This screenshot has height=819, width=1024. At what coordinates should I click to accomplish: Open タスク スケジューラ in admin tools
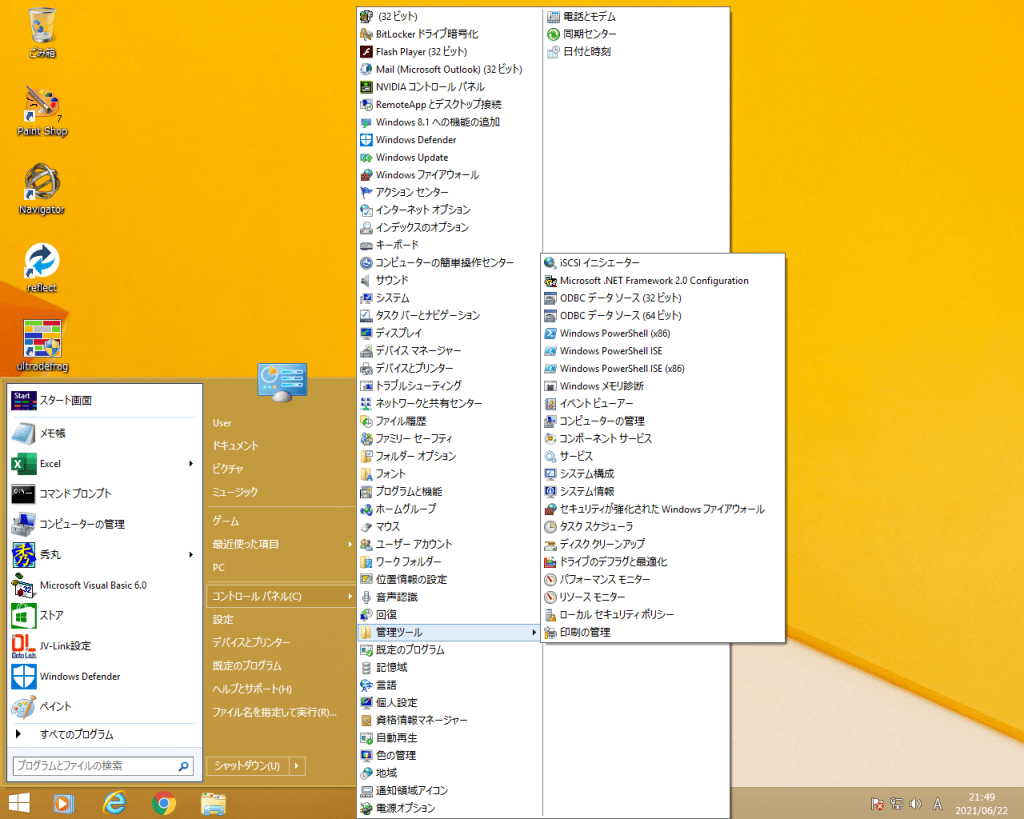[663, 526]
